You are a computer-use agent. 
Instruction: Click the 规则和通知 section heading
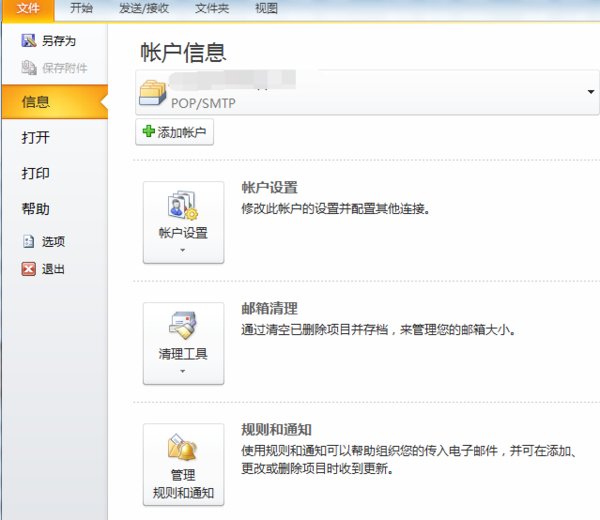(276, 429)
